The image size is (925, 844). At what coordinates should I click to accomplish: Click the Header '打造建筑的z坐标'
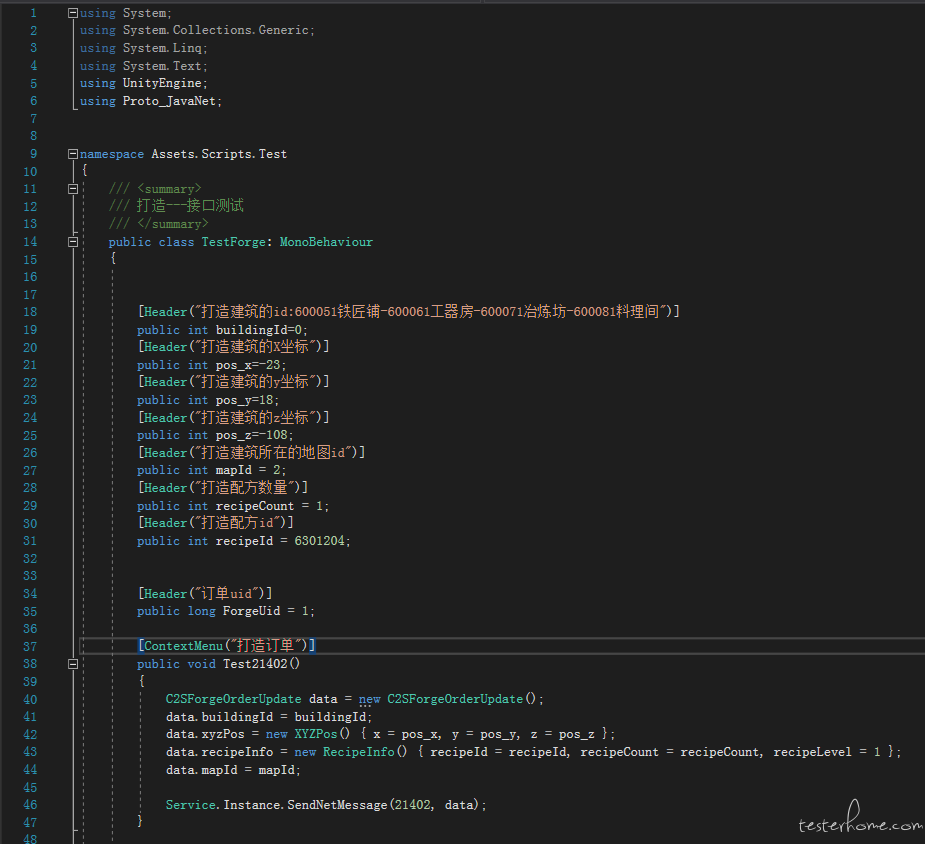234,418
